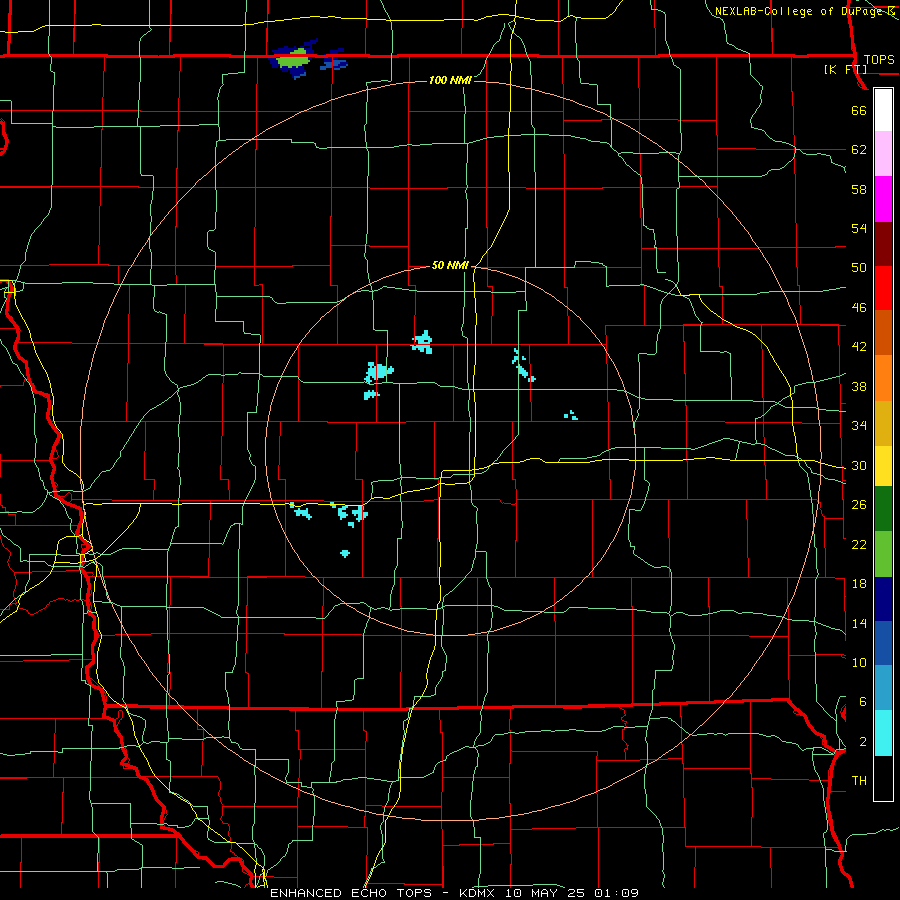Click the "50" legend value
This screenshot has width=900, height=900.
859,268
